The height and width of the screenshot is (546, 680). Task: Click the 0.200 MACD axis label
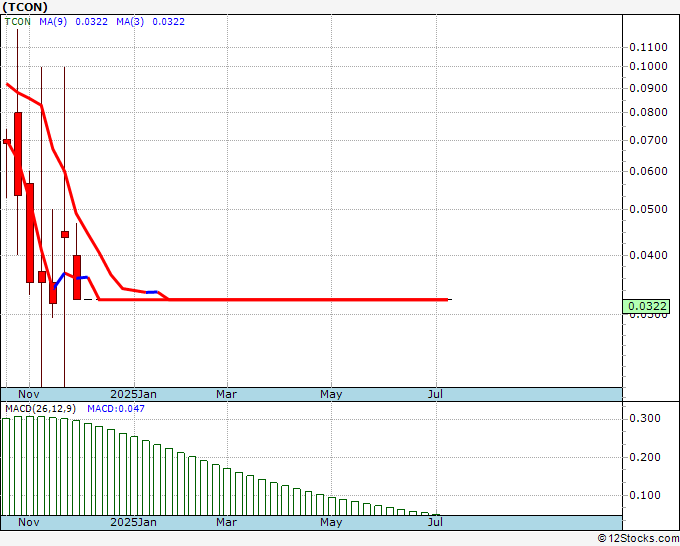645,457
